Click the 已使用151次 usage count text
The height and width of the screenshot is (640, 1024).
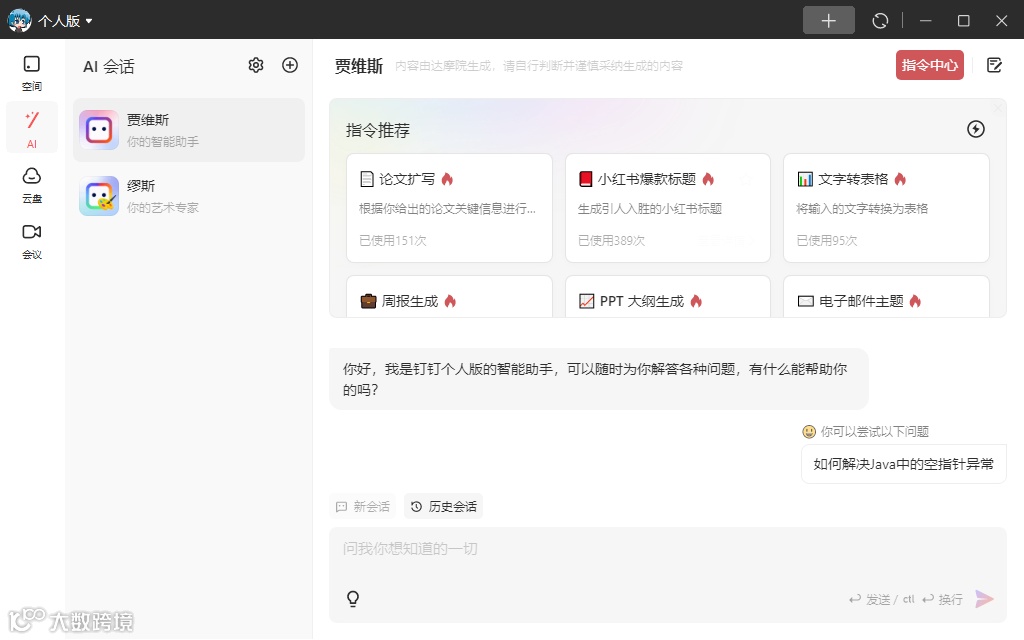[392, 240]
